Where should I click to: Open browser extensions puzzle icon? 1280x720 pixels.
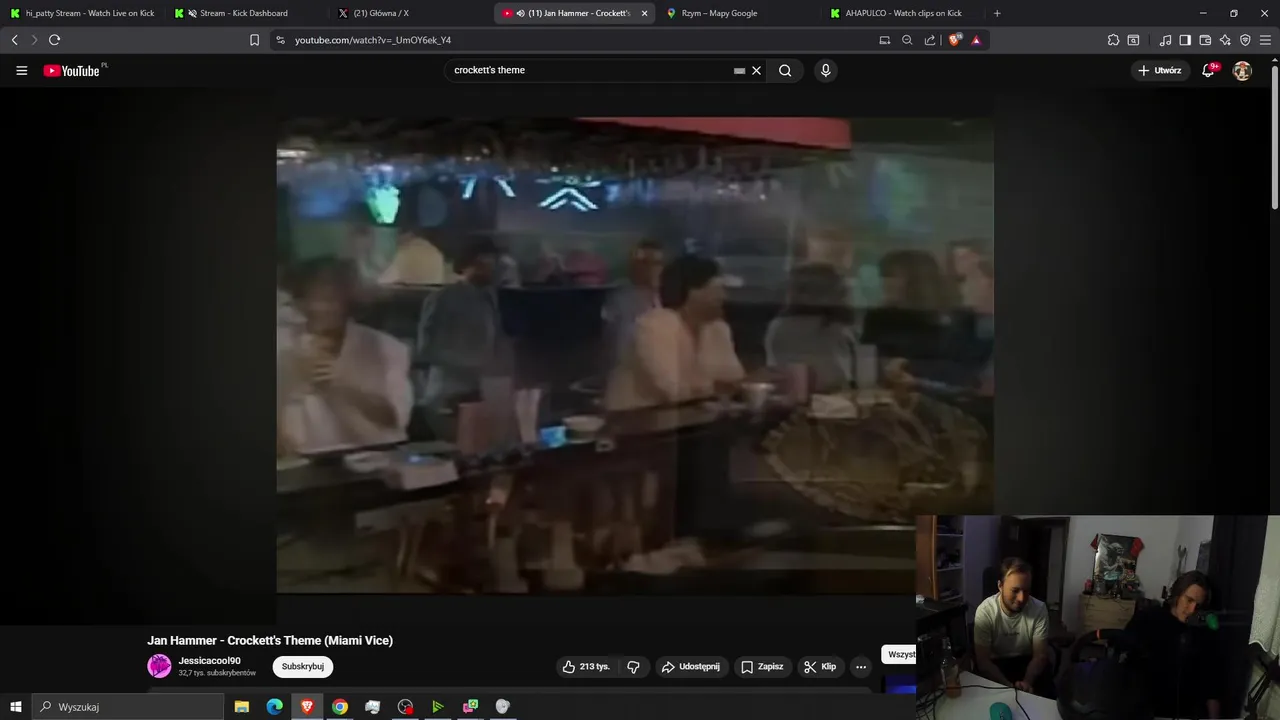1113,40
